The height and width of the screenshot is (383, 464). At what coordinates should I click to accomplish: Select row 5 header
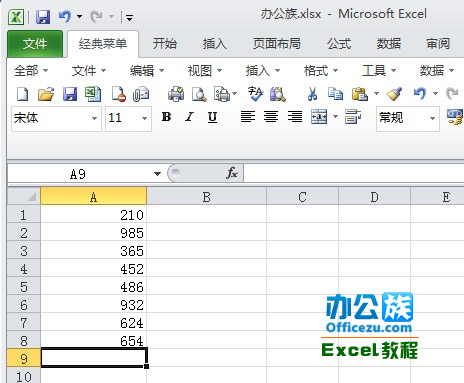tap(24, 287)
